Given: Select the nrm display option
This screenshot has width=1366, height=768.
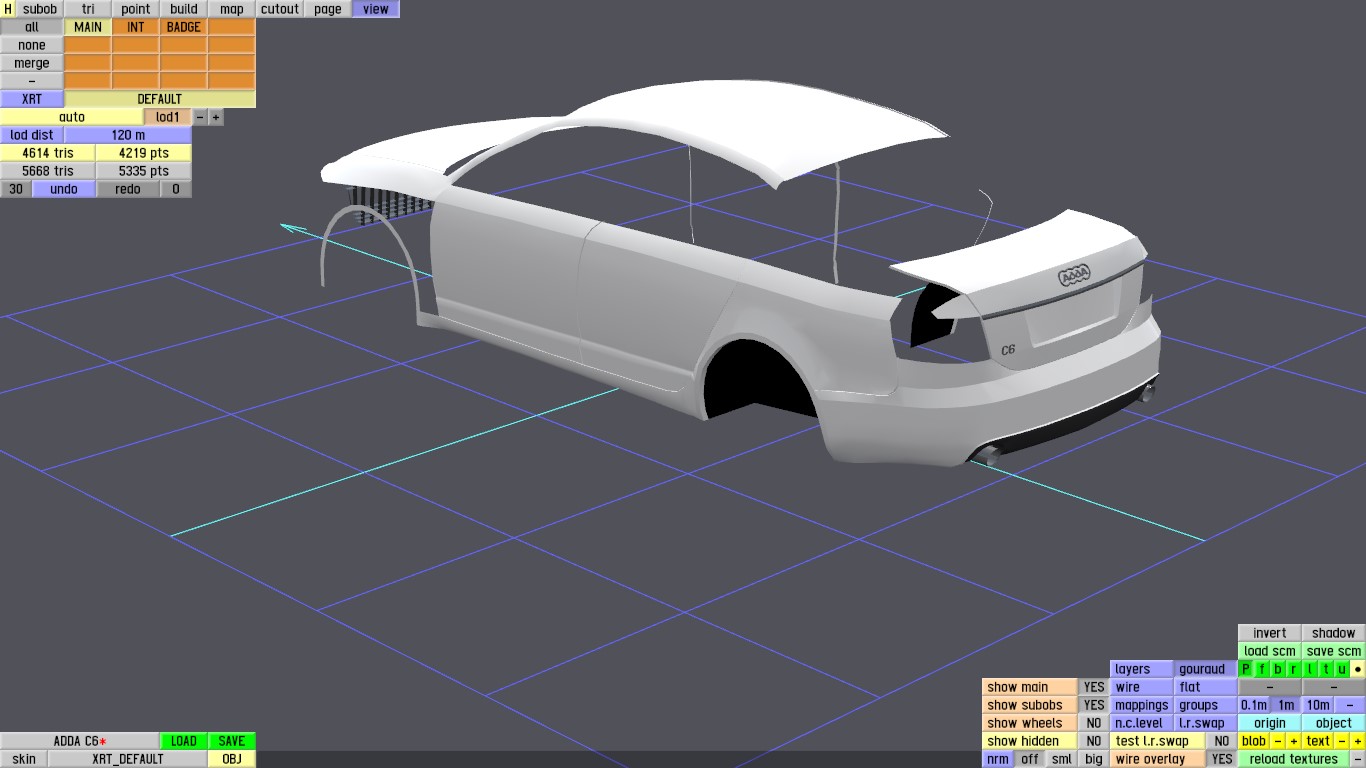Looking at the screenshot, I should (998, 759).
